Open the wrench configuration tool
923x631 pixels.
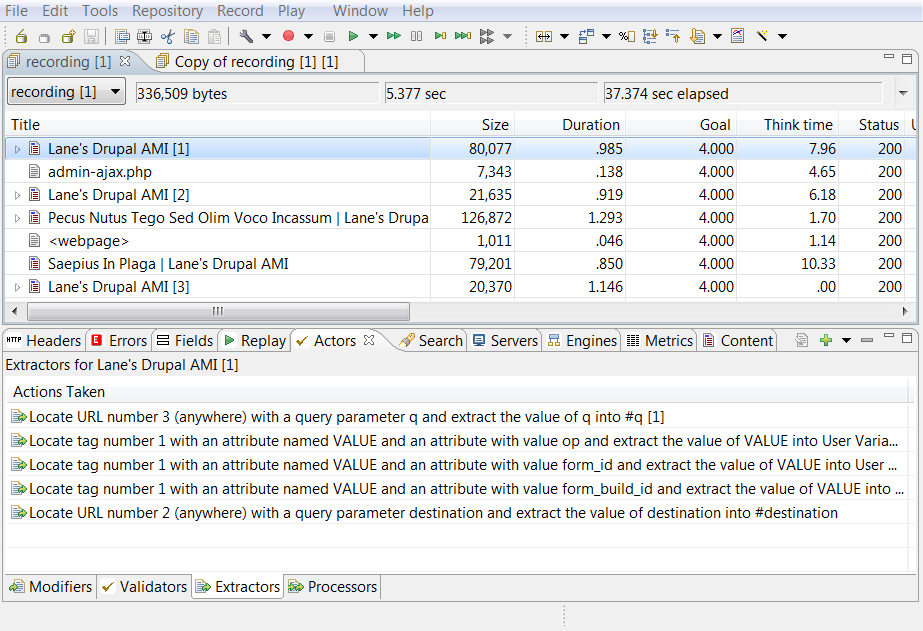pyautogui.click(x=246, y=36)
